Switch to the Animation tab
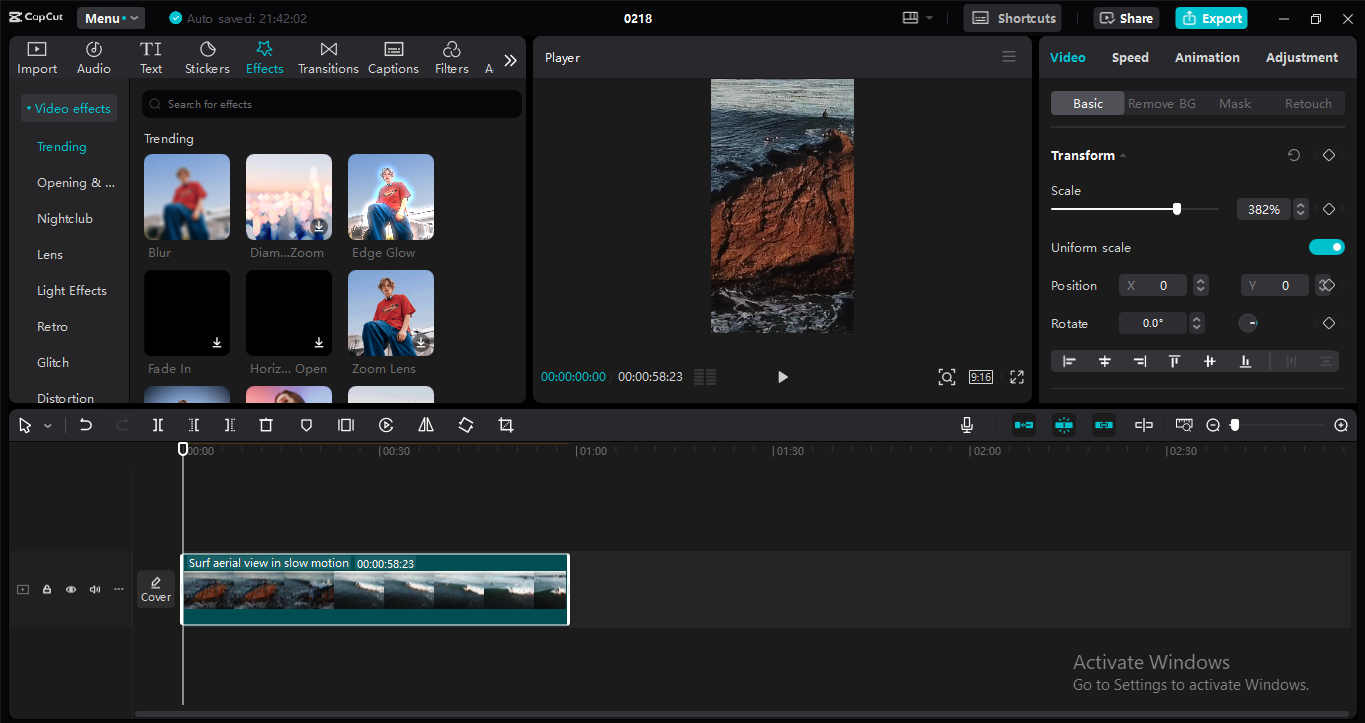This screenshot has width=1365, height=723. 1207,58
